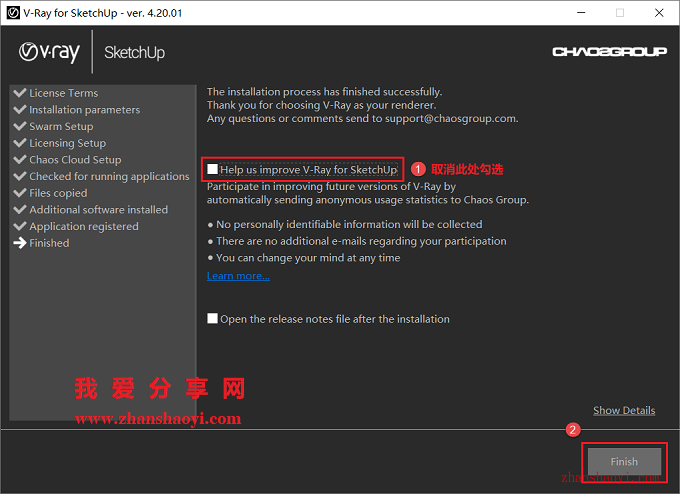This screenshot has width=680, height=494.
Task: Select the Swarm Setup step
Action: click(x=61, y=126)
